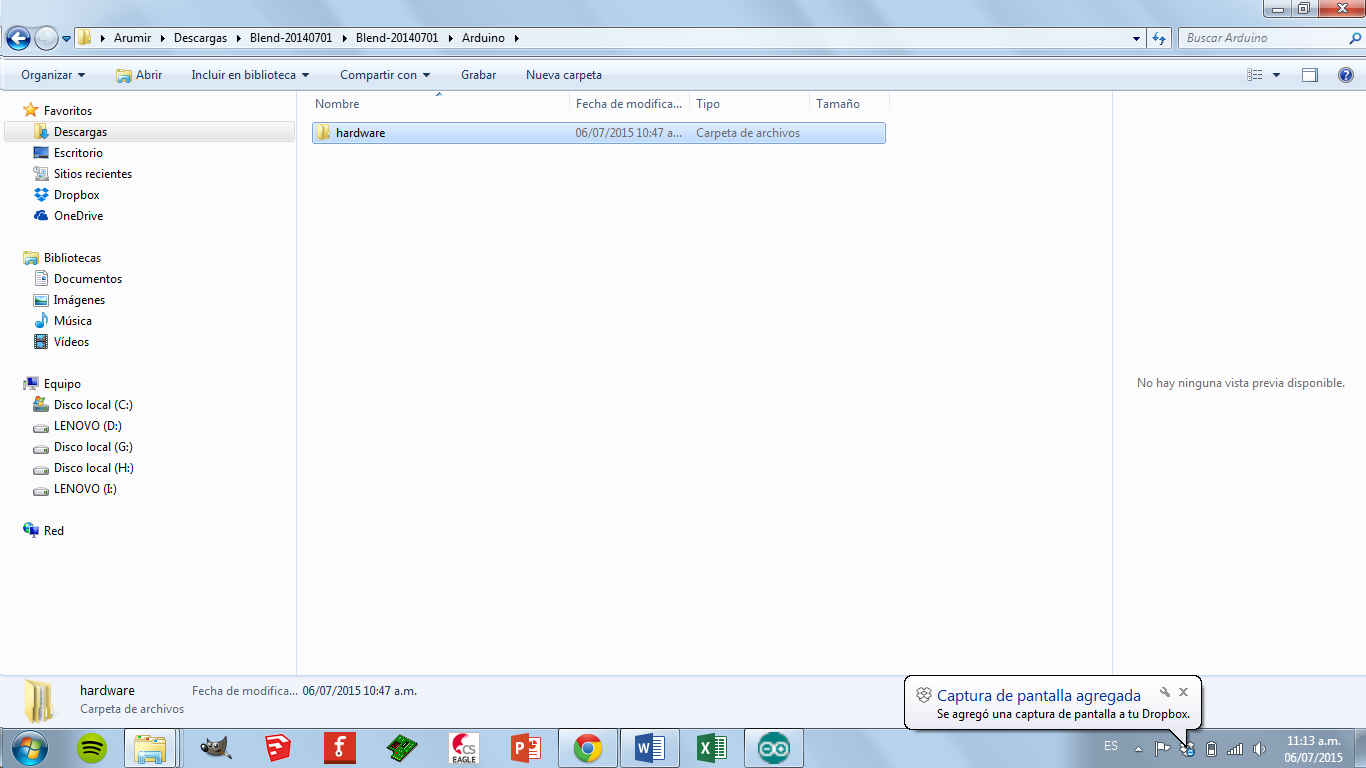
Task: Open the Incluir en biblioteca dropdown
Action: point(250,75)
